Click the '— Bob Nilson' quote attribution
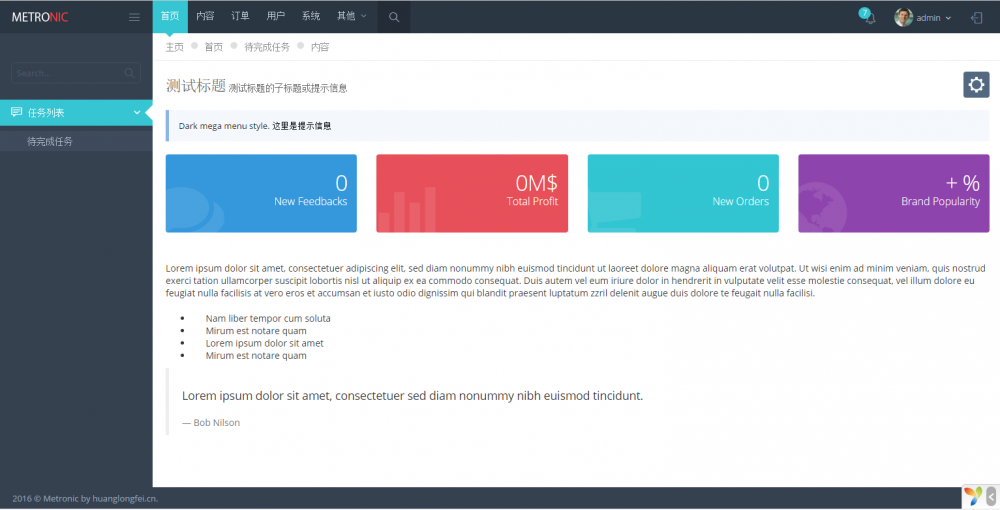The height and width of the screenshot is (510, 1000). pos(211,423)
